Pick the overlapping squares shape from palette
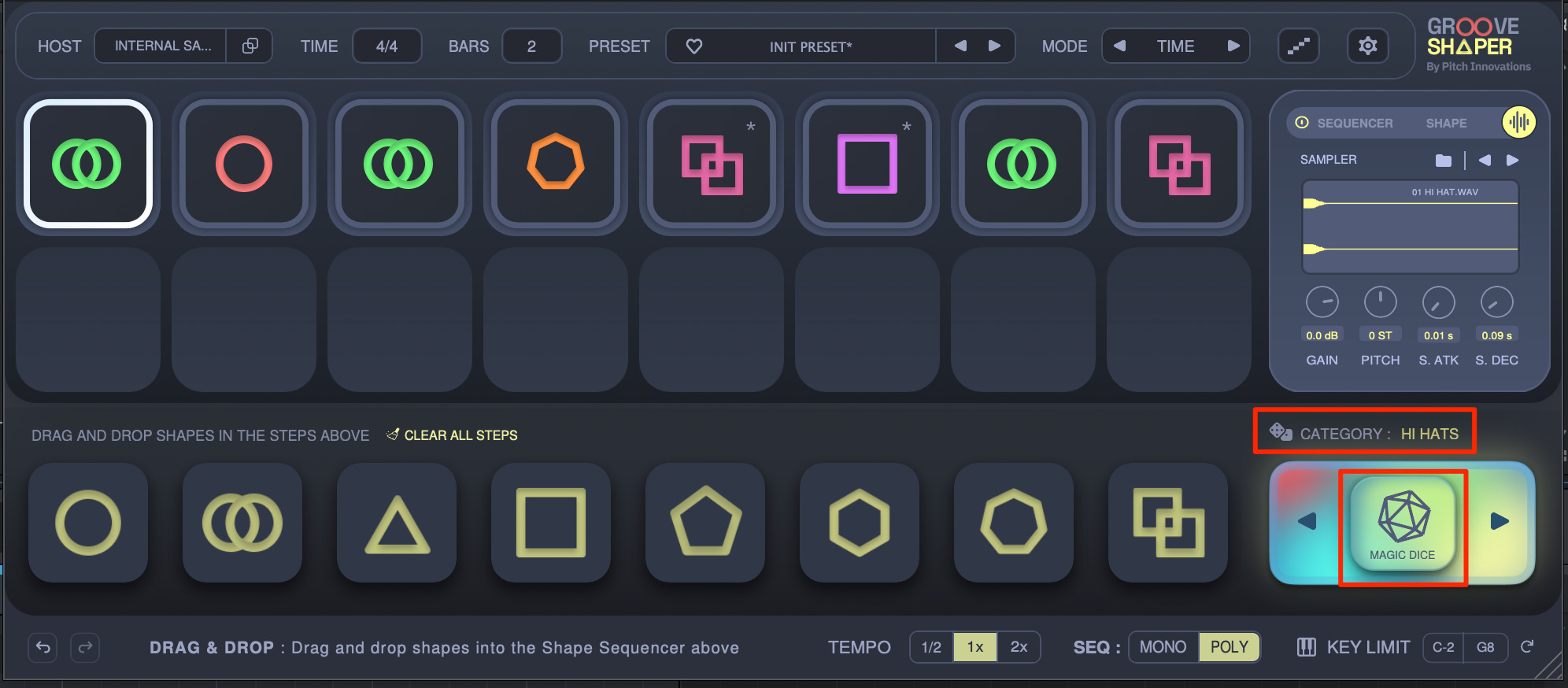Viewport: 1568px width, 688px height. pyautogui.click(x=1168, y=523)
